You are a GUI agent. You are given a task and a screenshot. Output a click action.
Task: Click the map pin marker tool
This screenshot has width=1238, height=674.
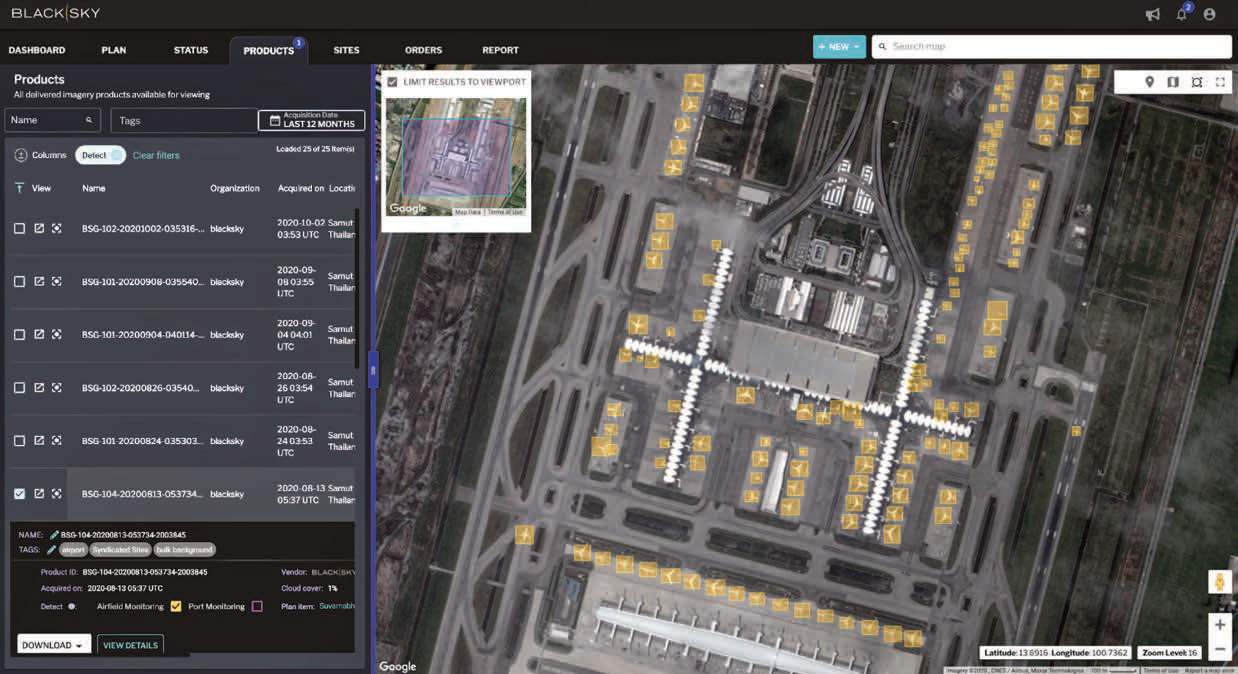(1149, 82)
